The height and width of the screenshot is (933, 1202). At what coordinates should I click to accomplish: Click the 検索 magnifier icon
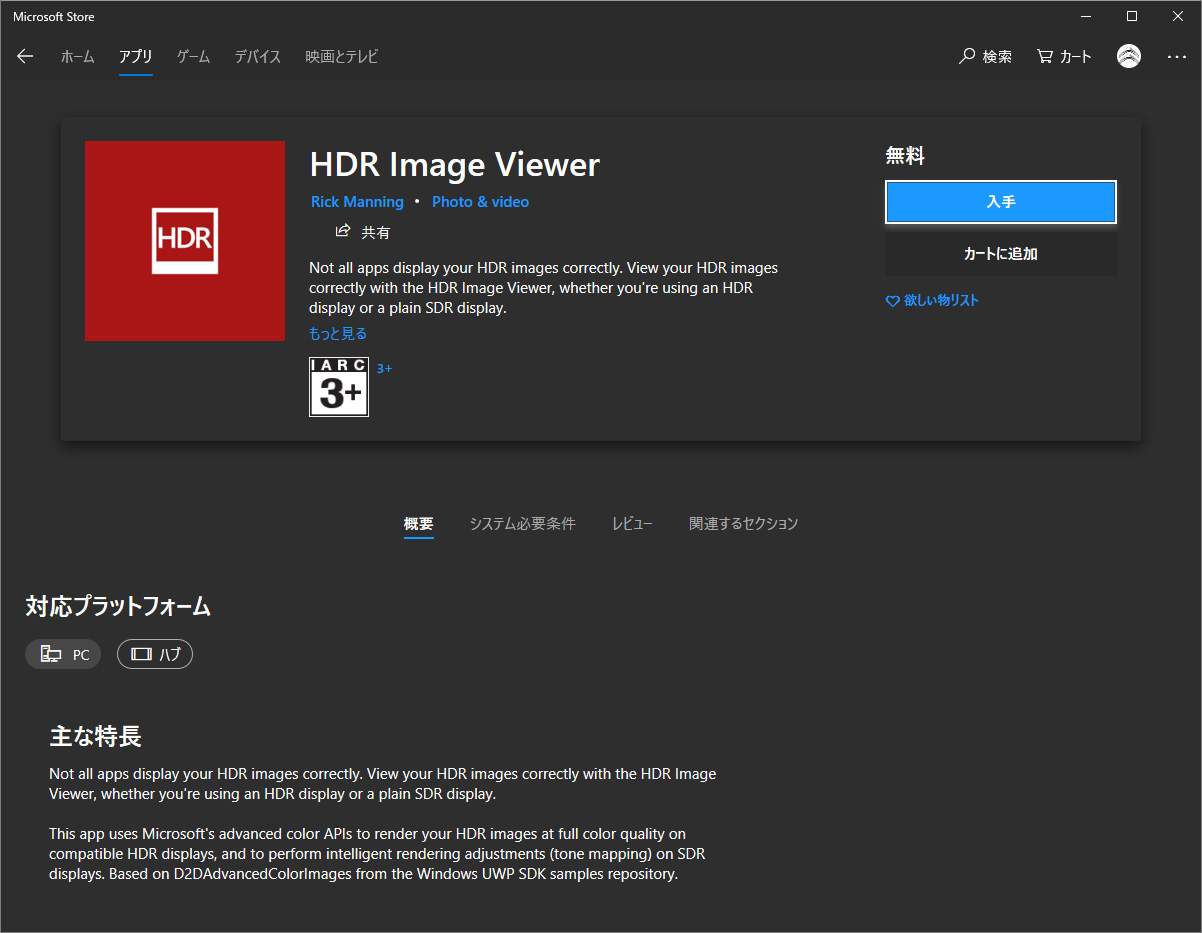pyautogui.click(x=967, y=57)
